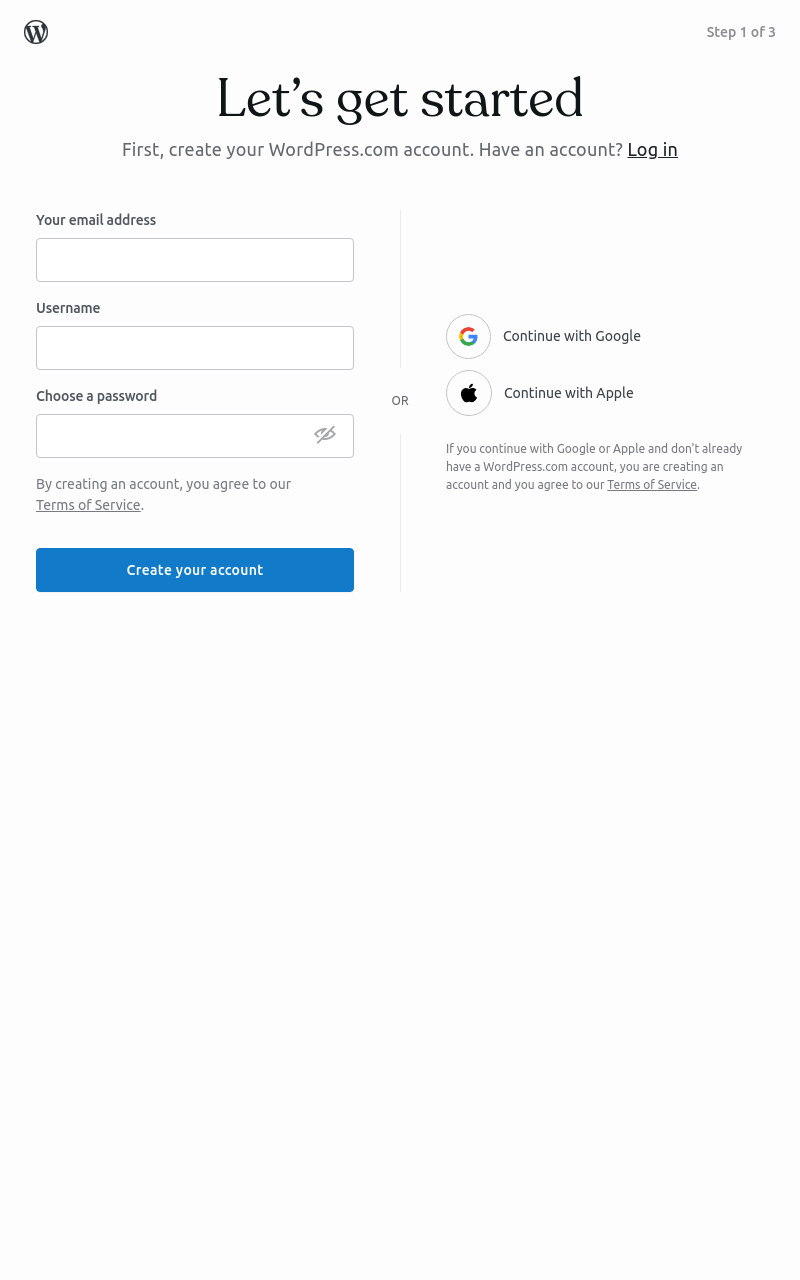
Task: Focus the email address input field
Action: (x=195, y=260)
